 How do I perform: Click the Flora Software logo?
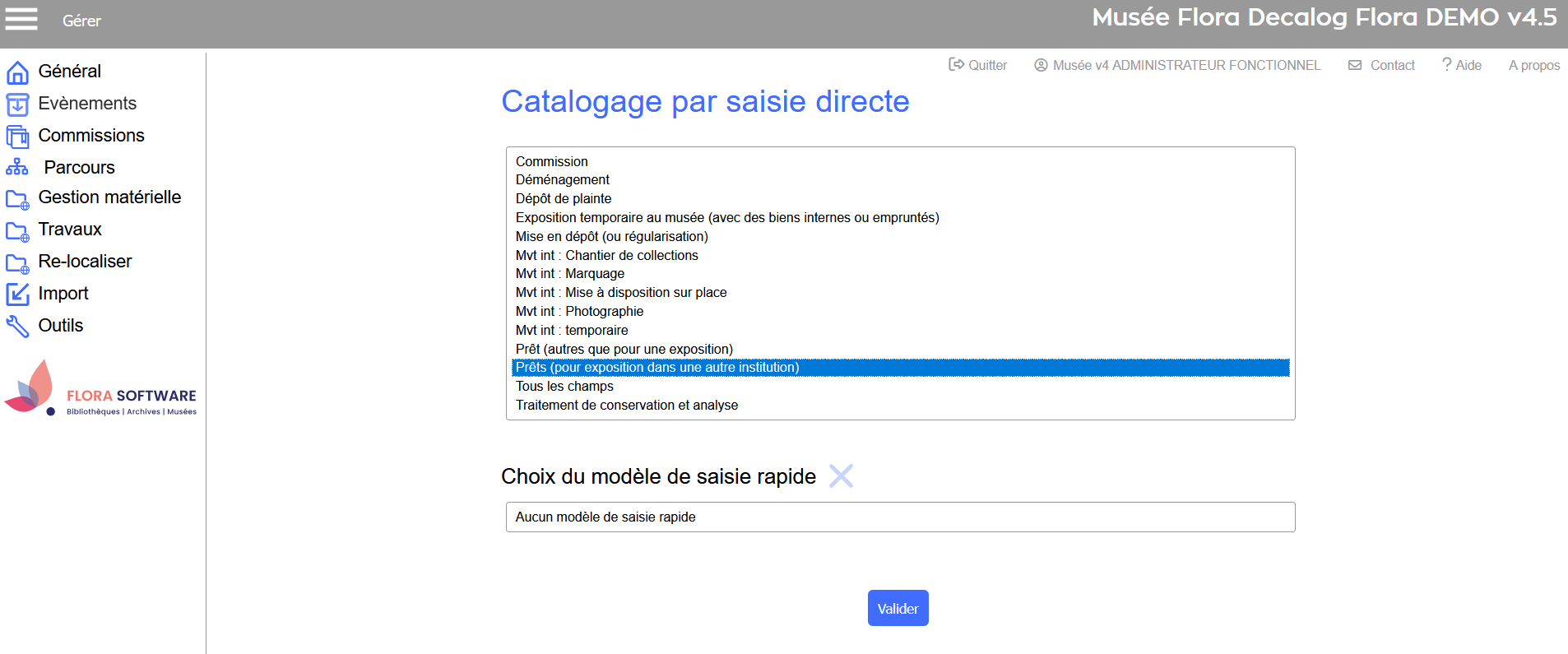[100, 389]
